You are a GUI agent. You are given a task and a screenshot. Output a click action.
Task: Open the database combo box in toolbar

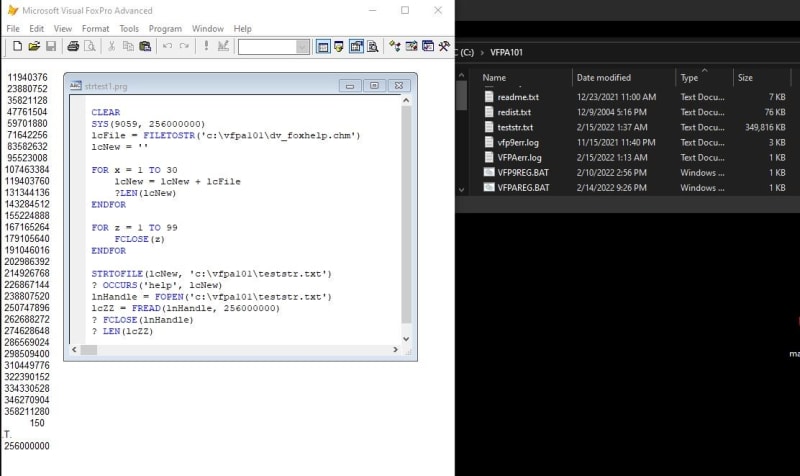point(273,47)
